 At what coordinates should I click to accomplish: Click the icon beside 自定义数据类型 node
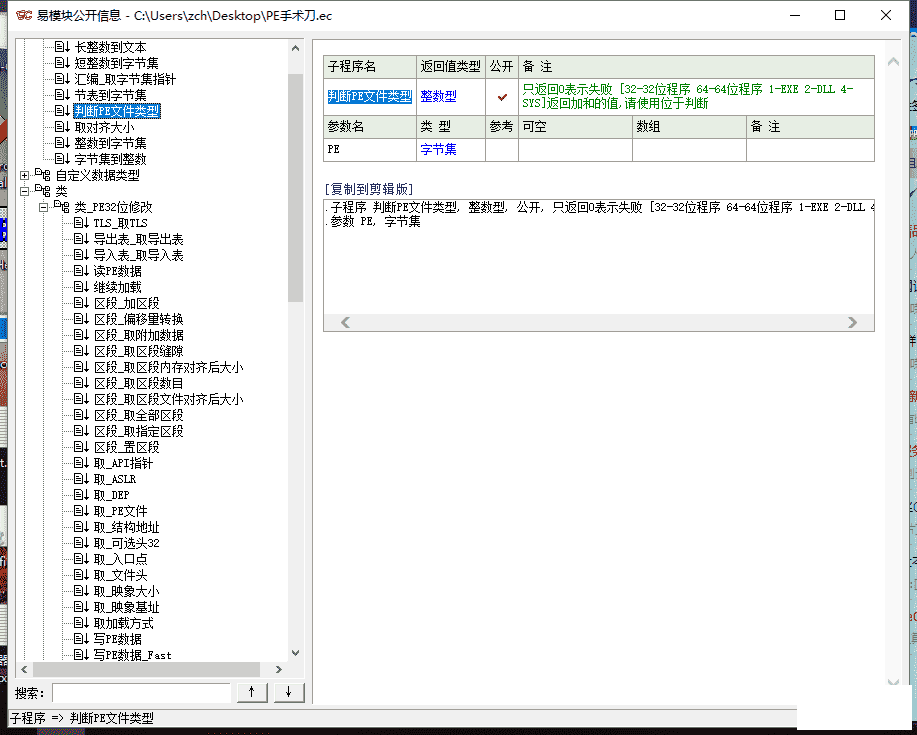pyautogui.click(x=43, y=175)
